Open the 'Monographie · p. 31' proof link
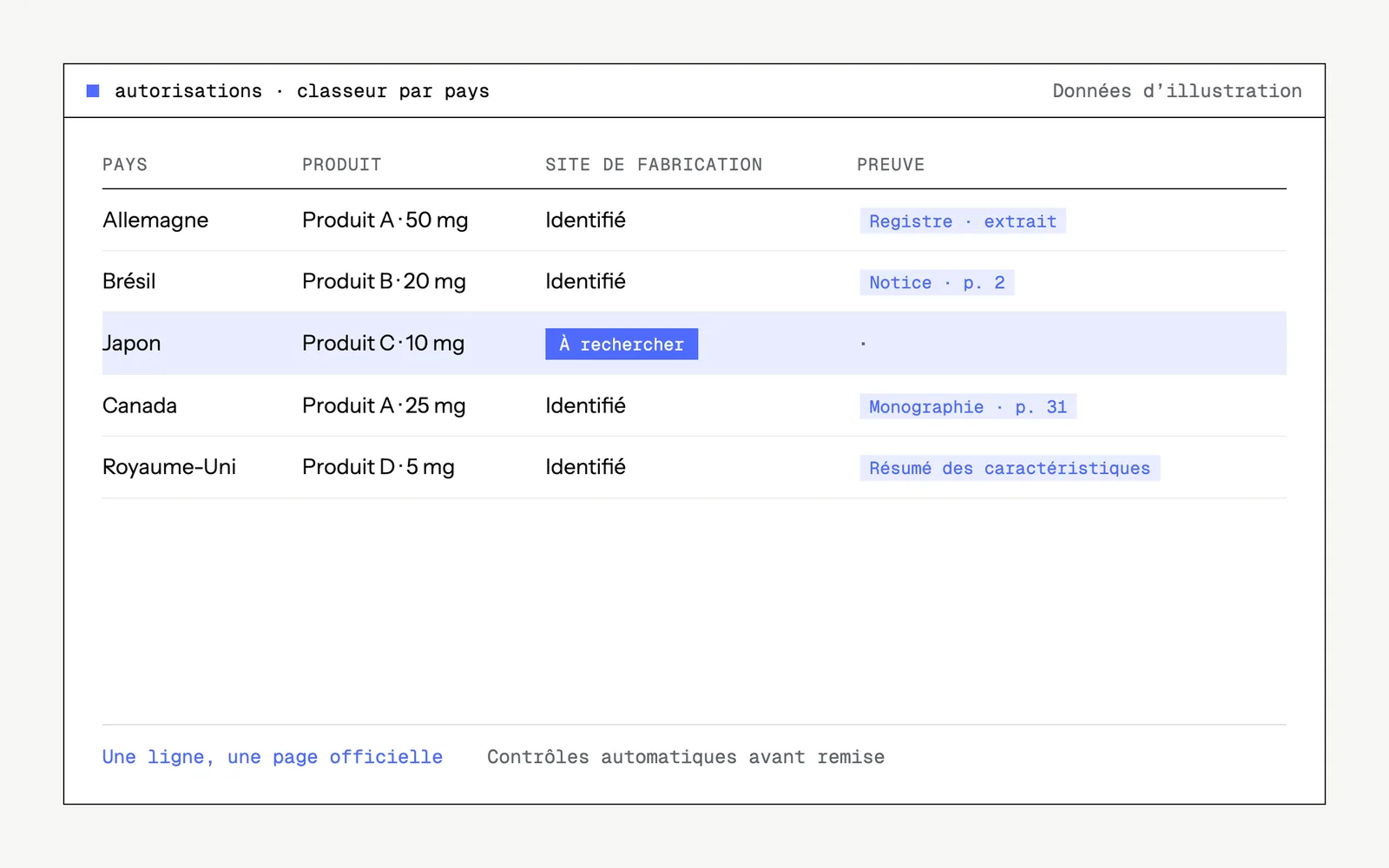1389x868 pixels. pyautogui.click(x=968, y=407)
